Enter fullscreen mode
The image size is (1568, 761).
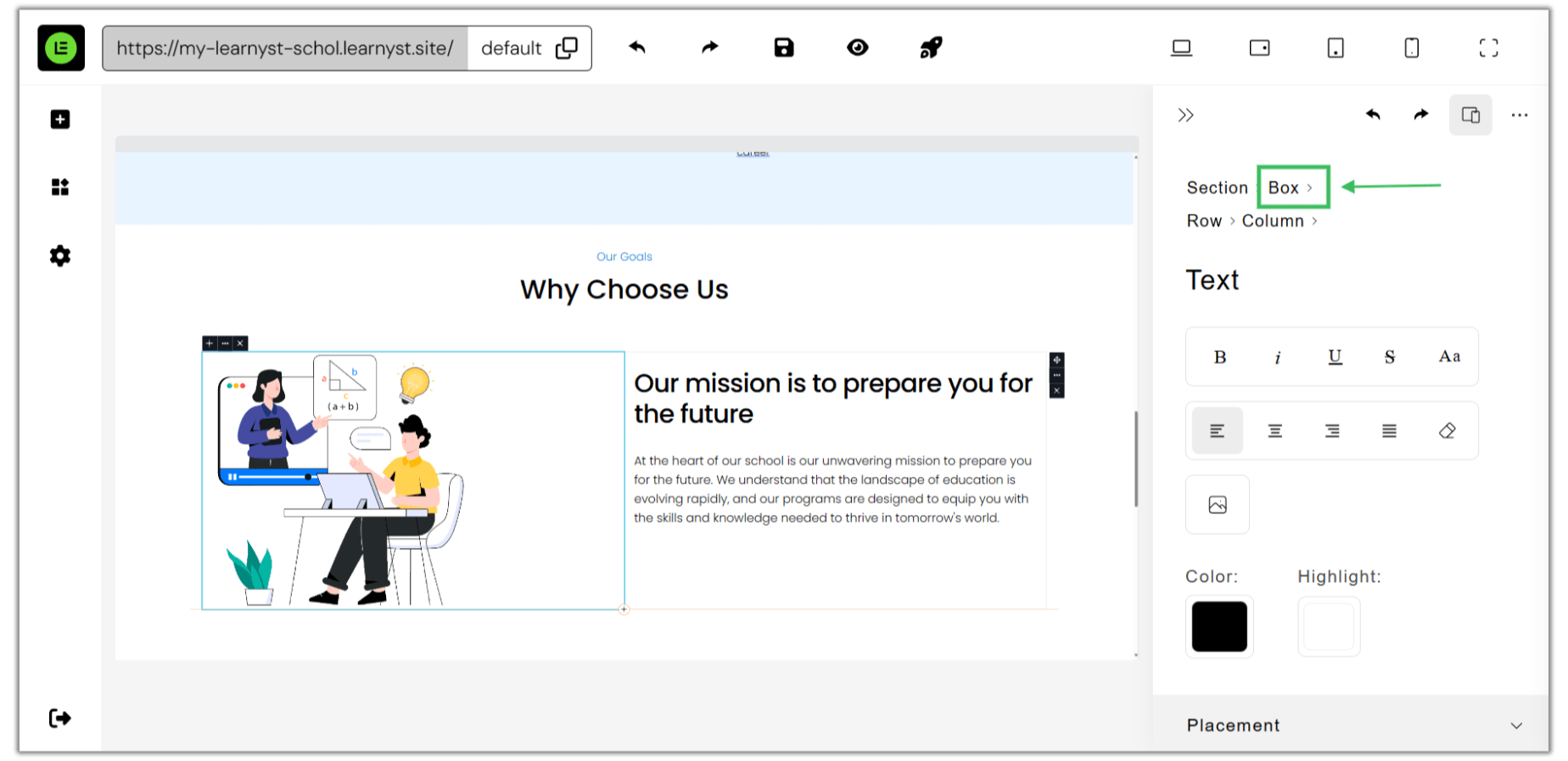1488,48
